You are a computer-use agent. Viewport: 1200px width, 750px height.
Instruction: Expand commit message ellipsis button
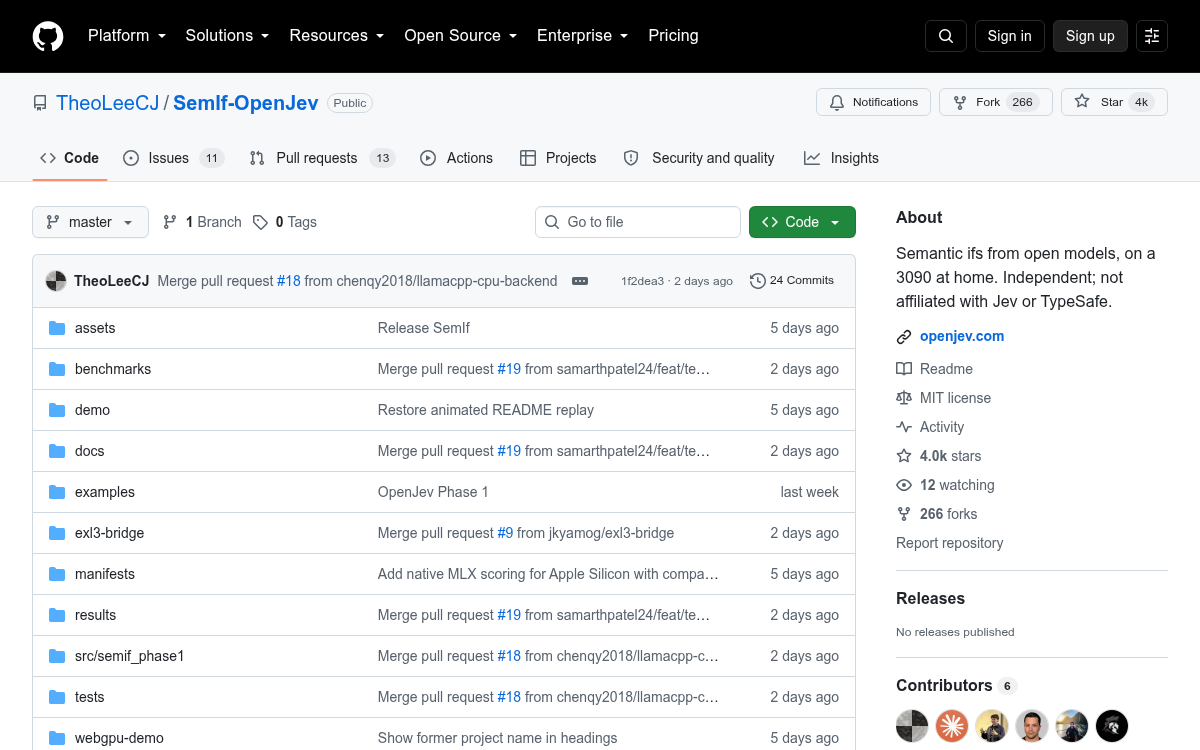tap(580, 281)
